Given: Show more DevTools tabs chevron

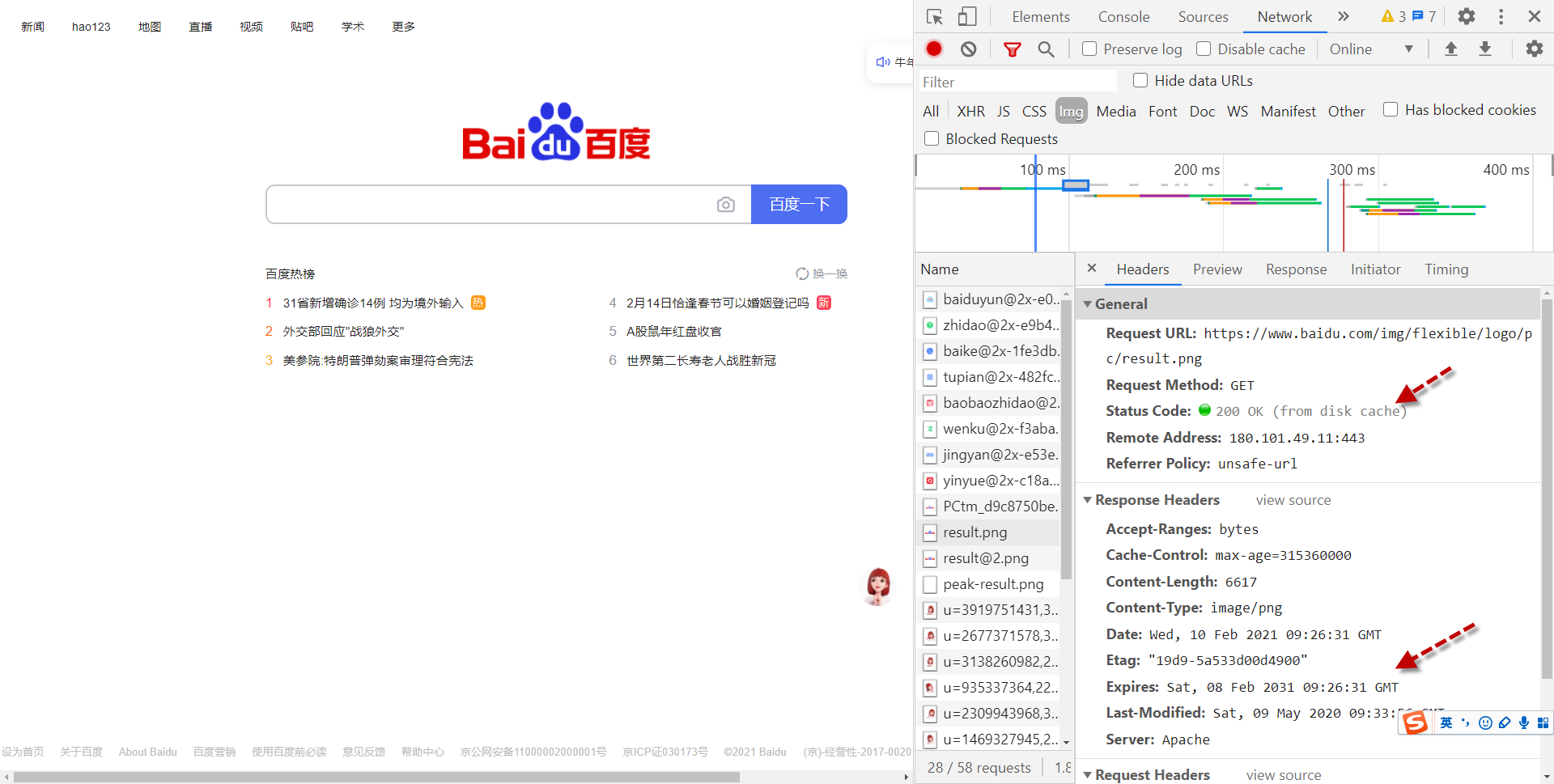Looking at the screenshot, I should tap(1344, 16).
